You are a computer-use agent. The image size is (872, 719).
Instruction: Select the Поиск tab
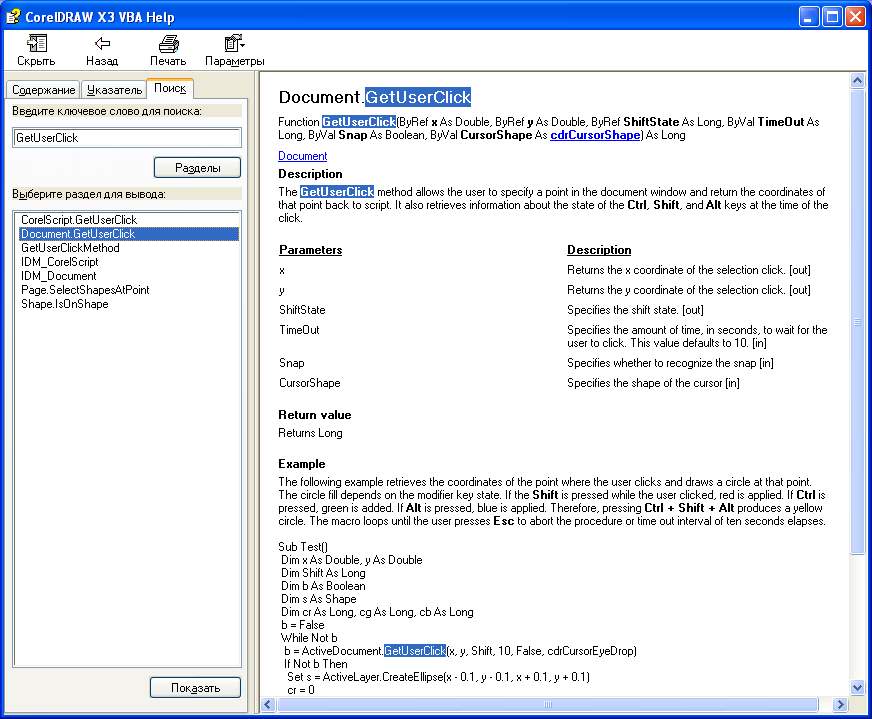(170, 88)
